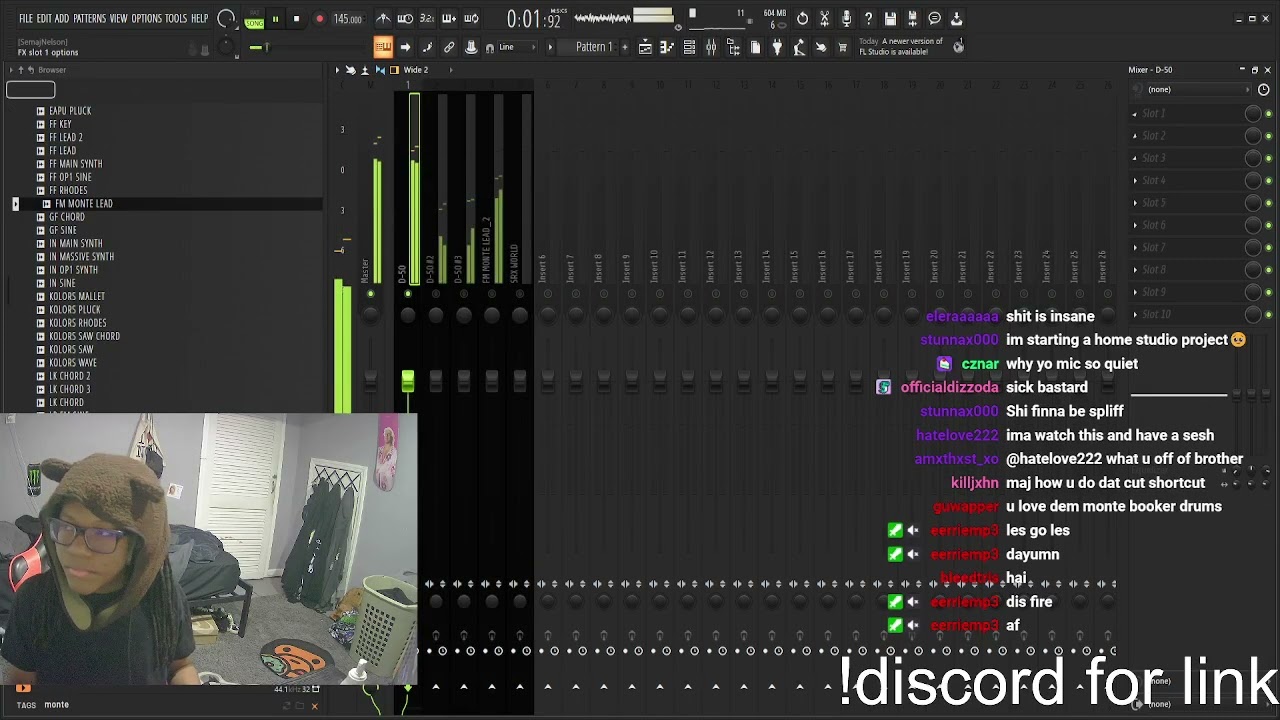Open the EDIT menu
This screenshot has width=1280, height=720.
coord(44,19)
